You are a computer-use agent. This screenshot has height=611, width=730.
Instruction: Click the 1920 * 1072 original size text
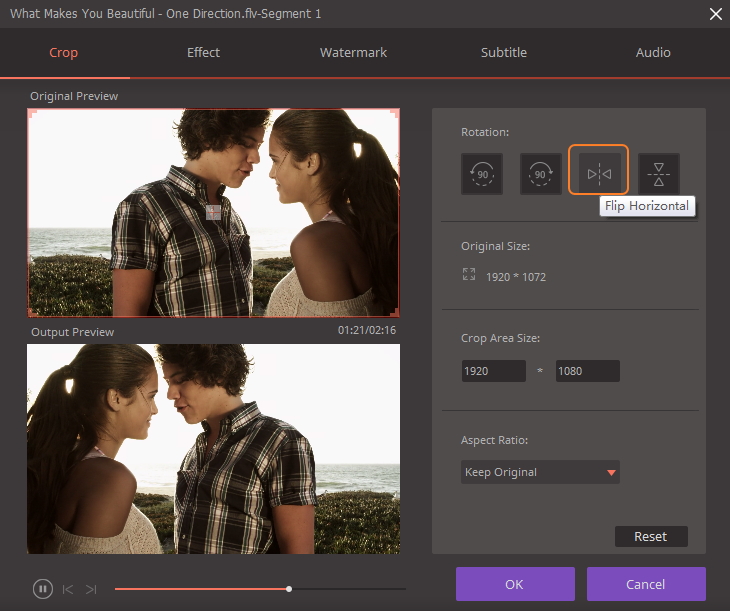pos(516,277)
